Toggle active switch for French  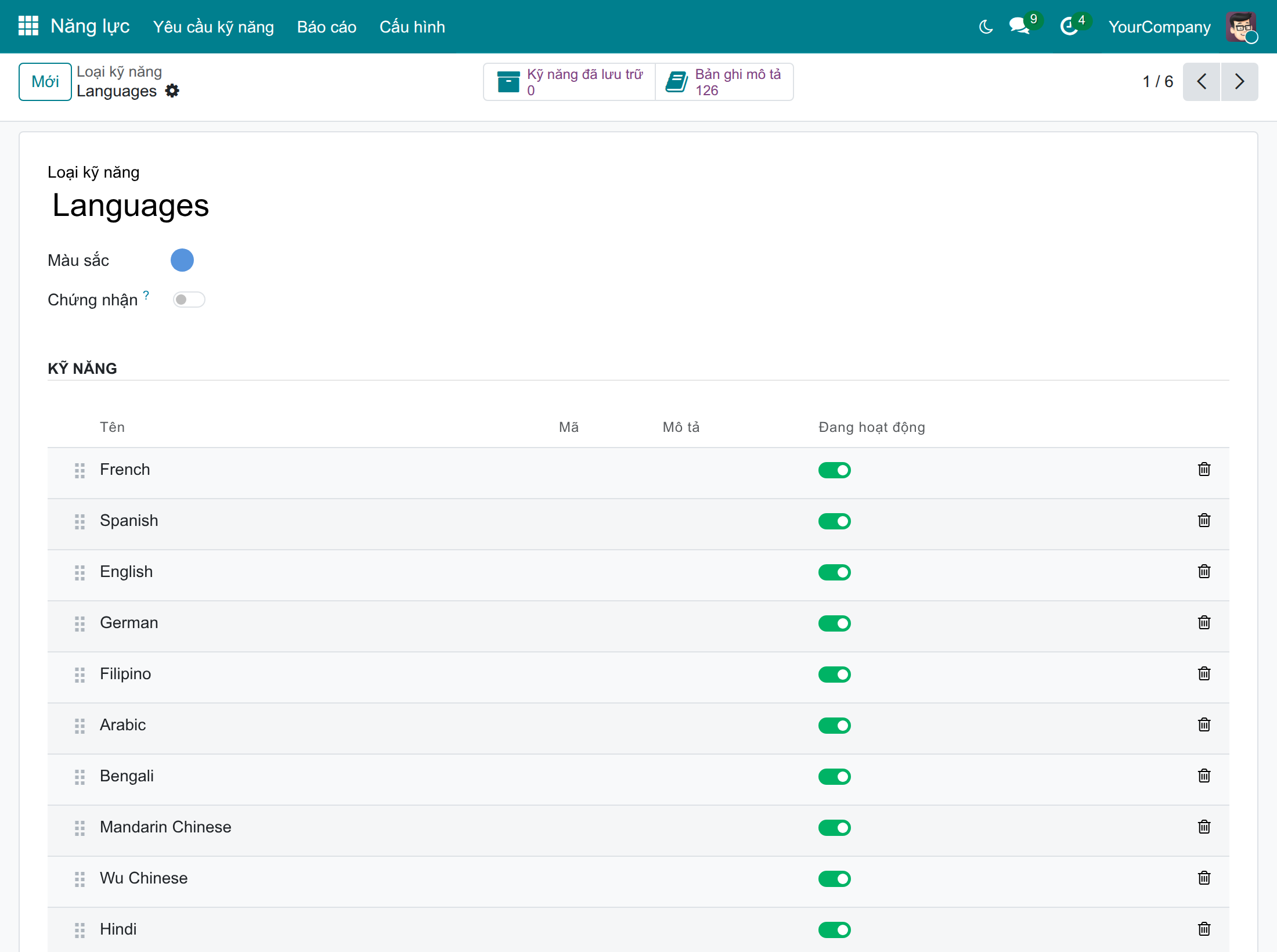[x=834, y=470]
